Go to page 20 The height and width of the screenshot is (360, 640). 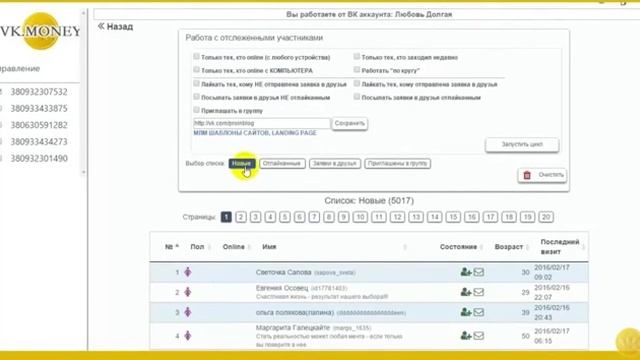(x=546, y=217)
